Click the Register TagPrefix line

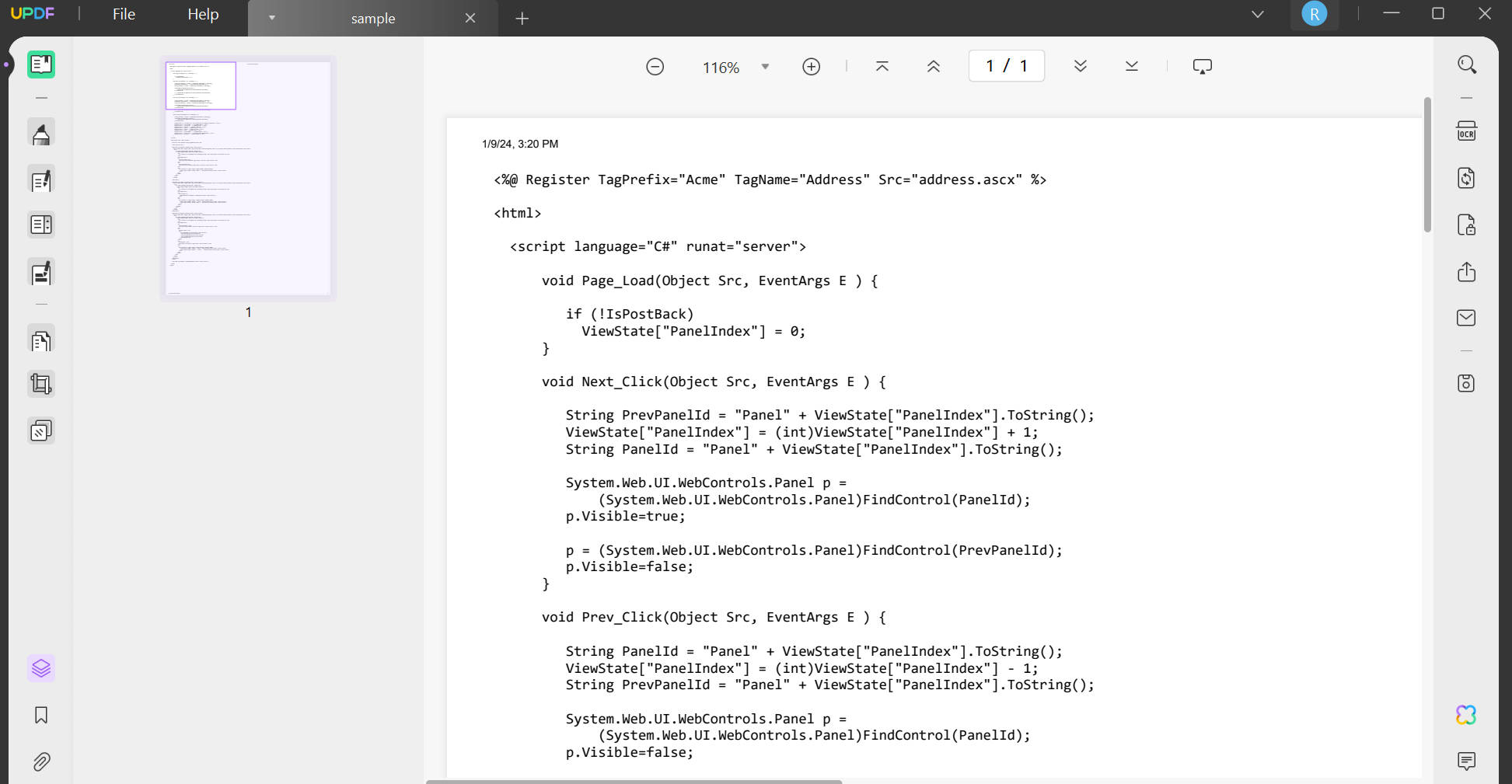coord(770,179)
